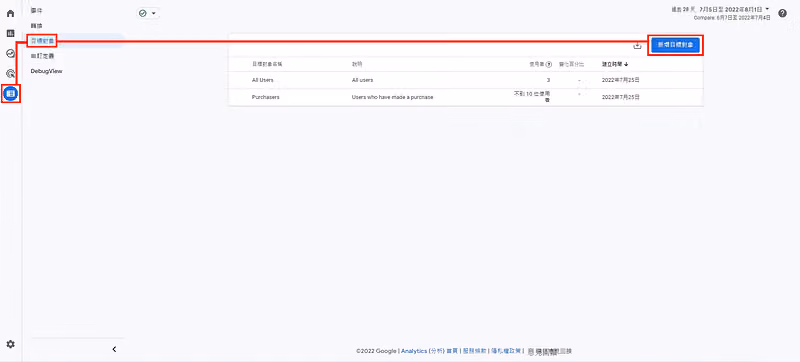Image resolution: width=800 pixels, height=362 pixels.
Task: Click the Compare date range text
Action: [732, 18]
